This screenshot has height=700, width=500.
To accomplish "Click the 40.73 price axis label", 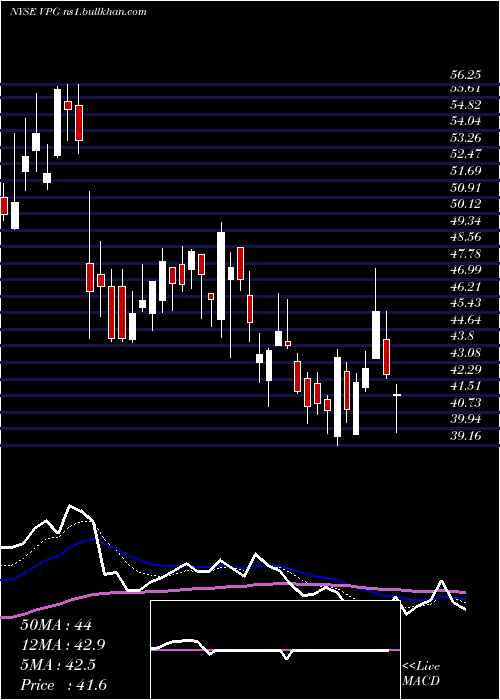I will pos(466,403).
